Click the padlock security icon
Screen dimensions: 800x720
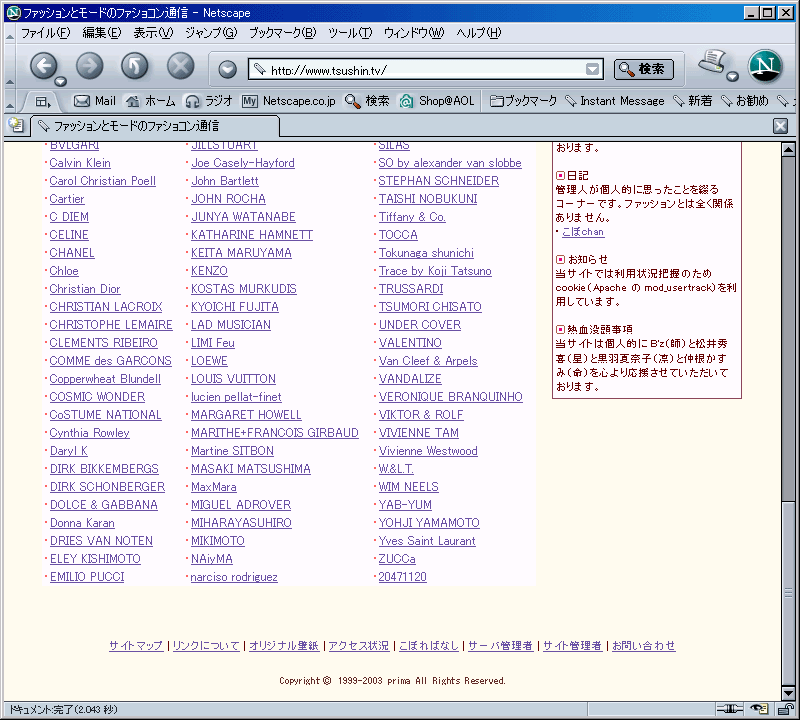785,709
